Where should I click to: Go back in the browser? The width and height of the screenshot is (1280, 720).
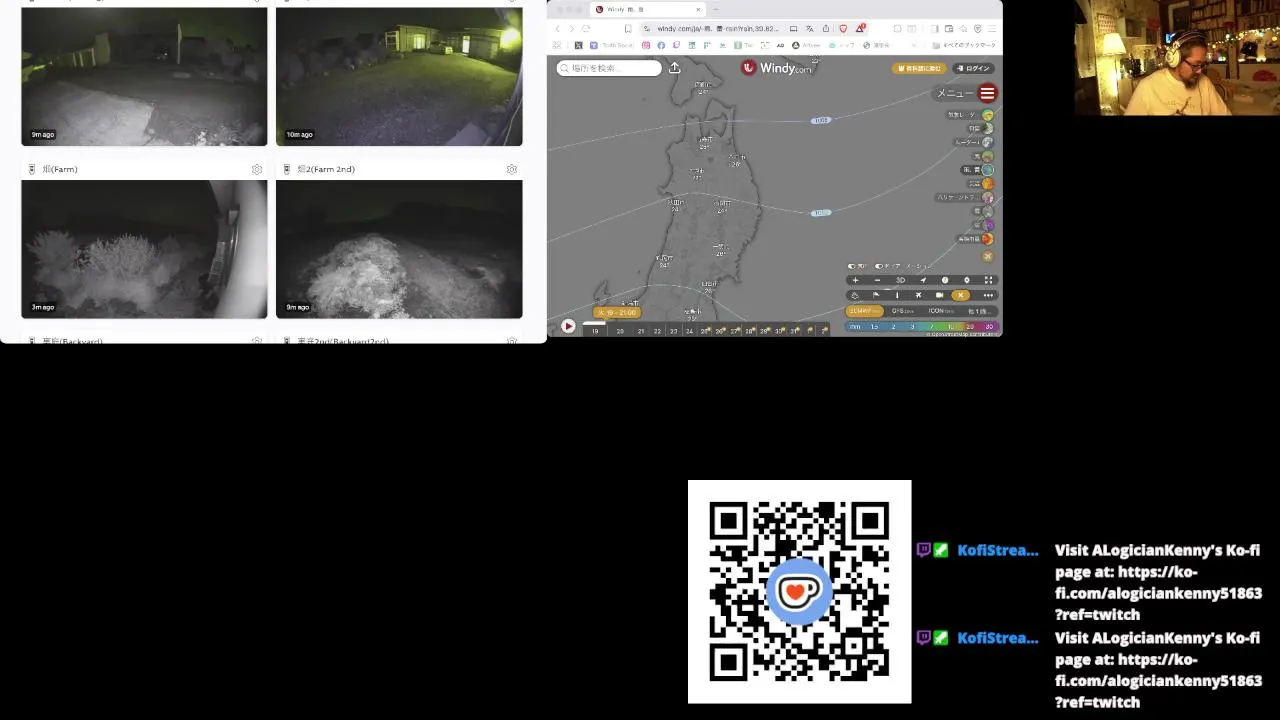click(x=558, y=28)
